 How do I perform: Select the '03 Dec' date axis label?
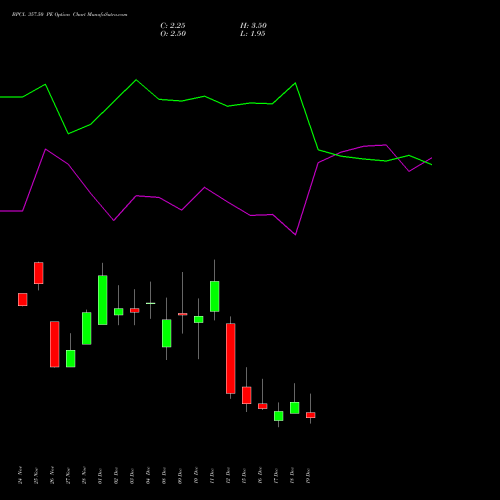(132, 475)
